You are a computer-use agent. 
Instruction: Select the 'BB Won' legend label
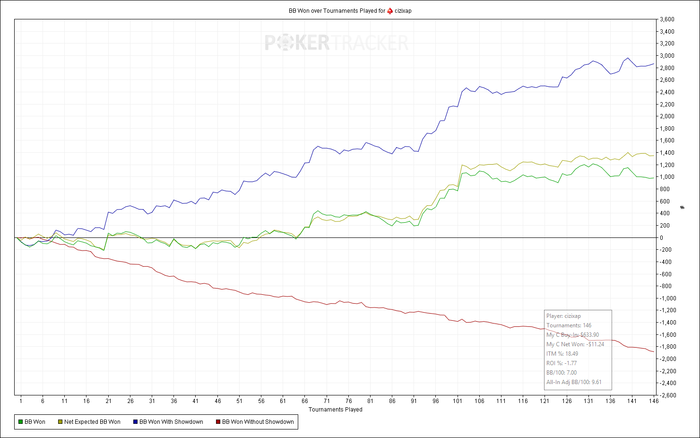[35, 422]
